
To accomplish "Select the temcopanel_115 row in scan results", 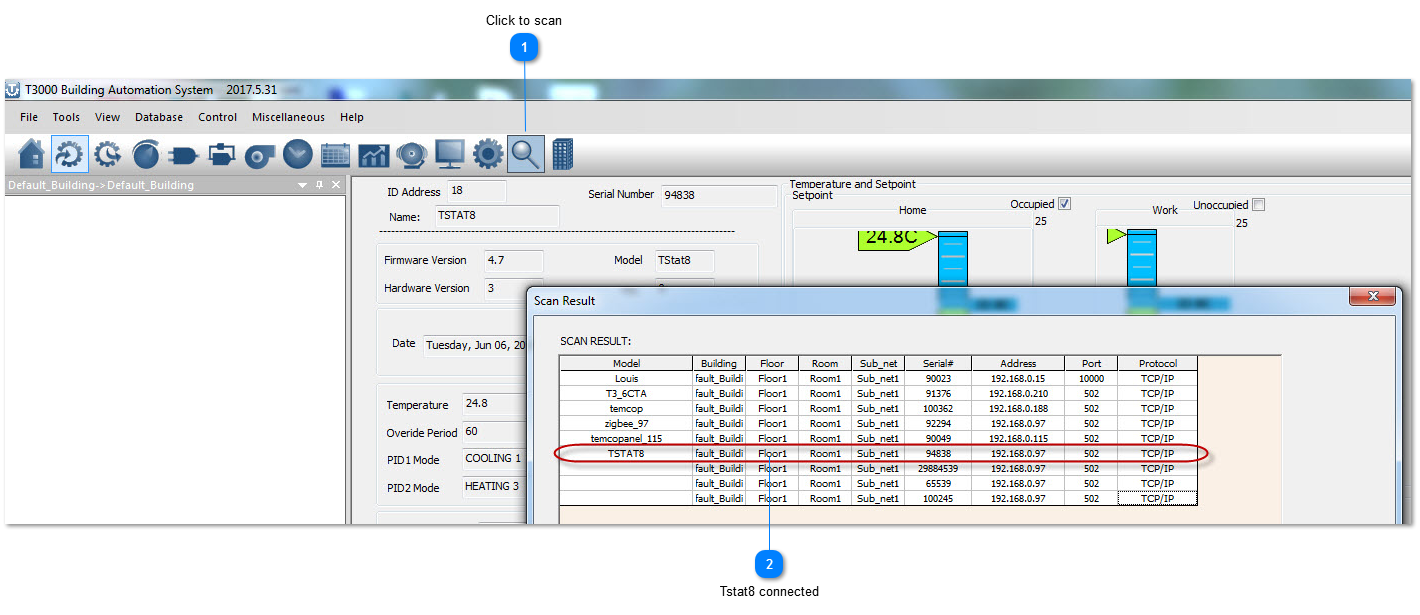I will pyautogui.click(x=878, y=439).
